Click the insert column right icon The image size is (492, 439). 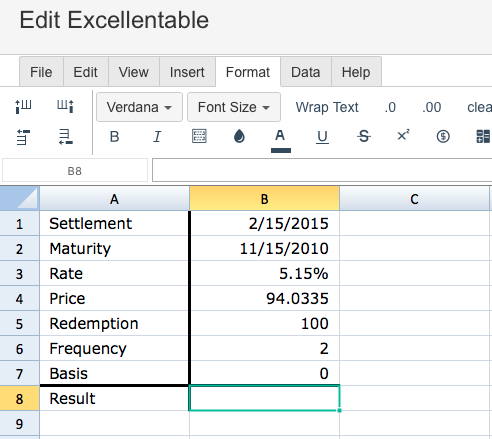click(x=65, y=107)
